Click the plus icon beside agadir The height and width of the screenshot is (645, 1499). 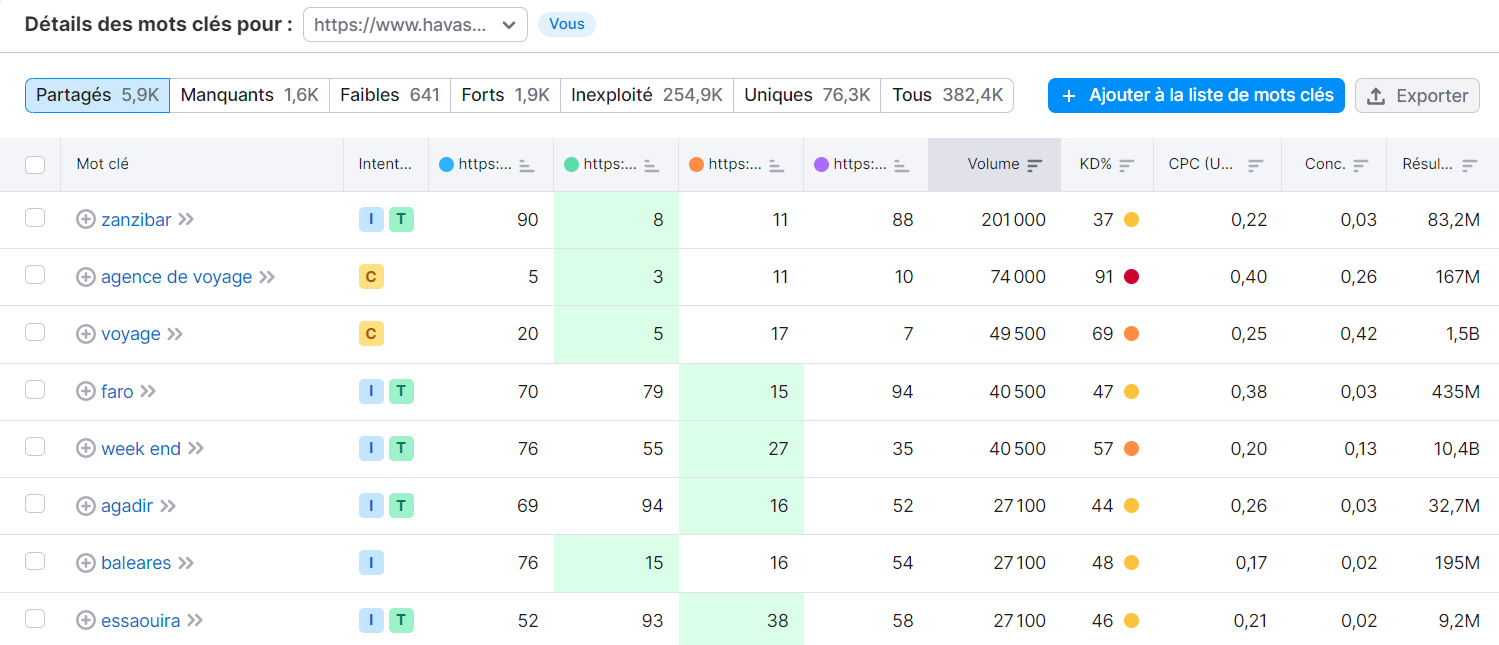(86, 506)
